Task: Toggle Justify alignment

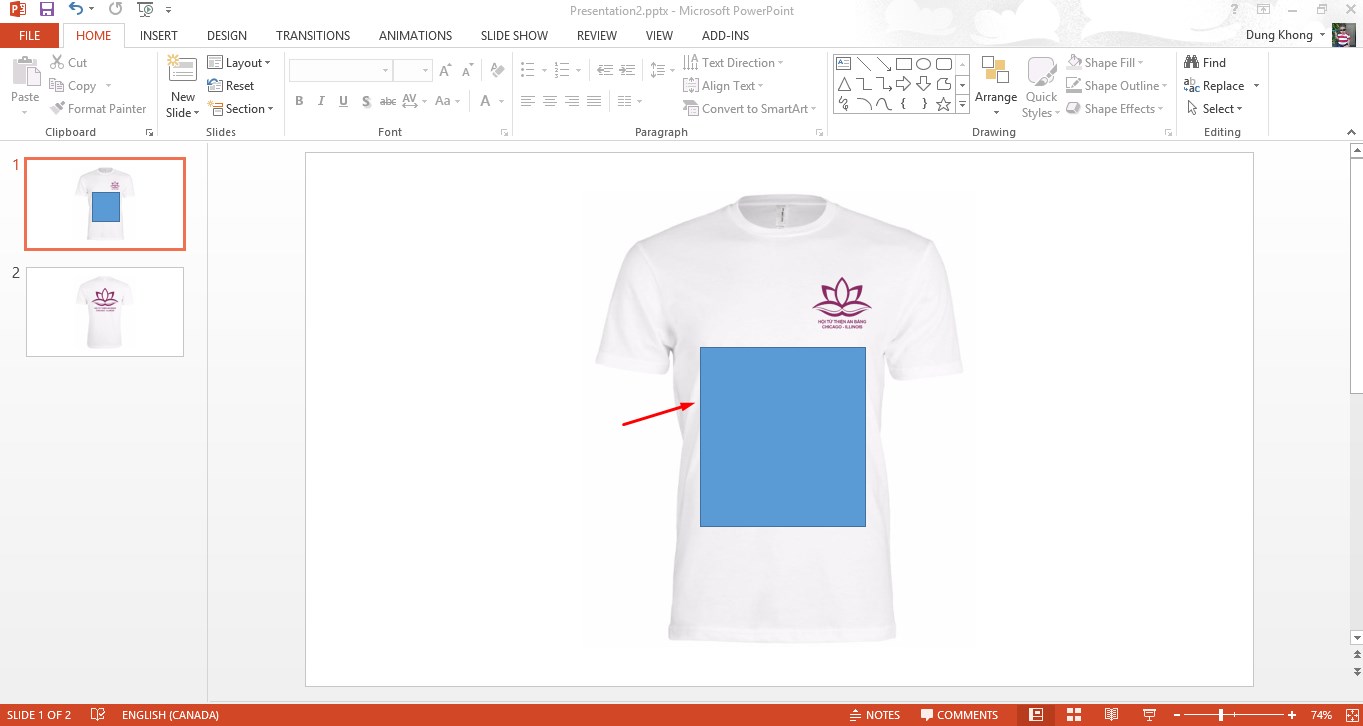Action: pyautogui.click(x=594, y=101)
